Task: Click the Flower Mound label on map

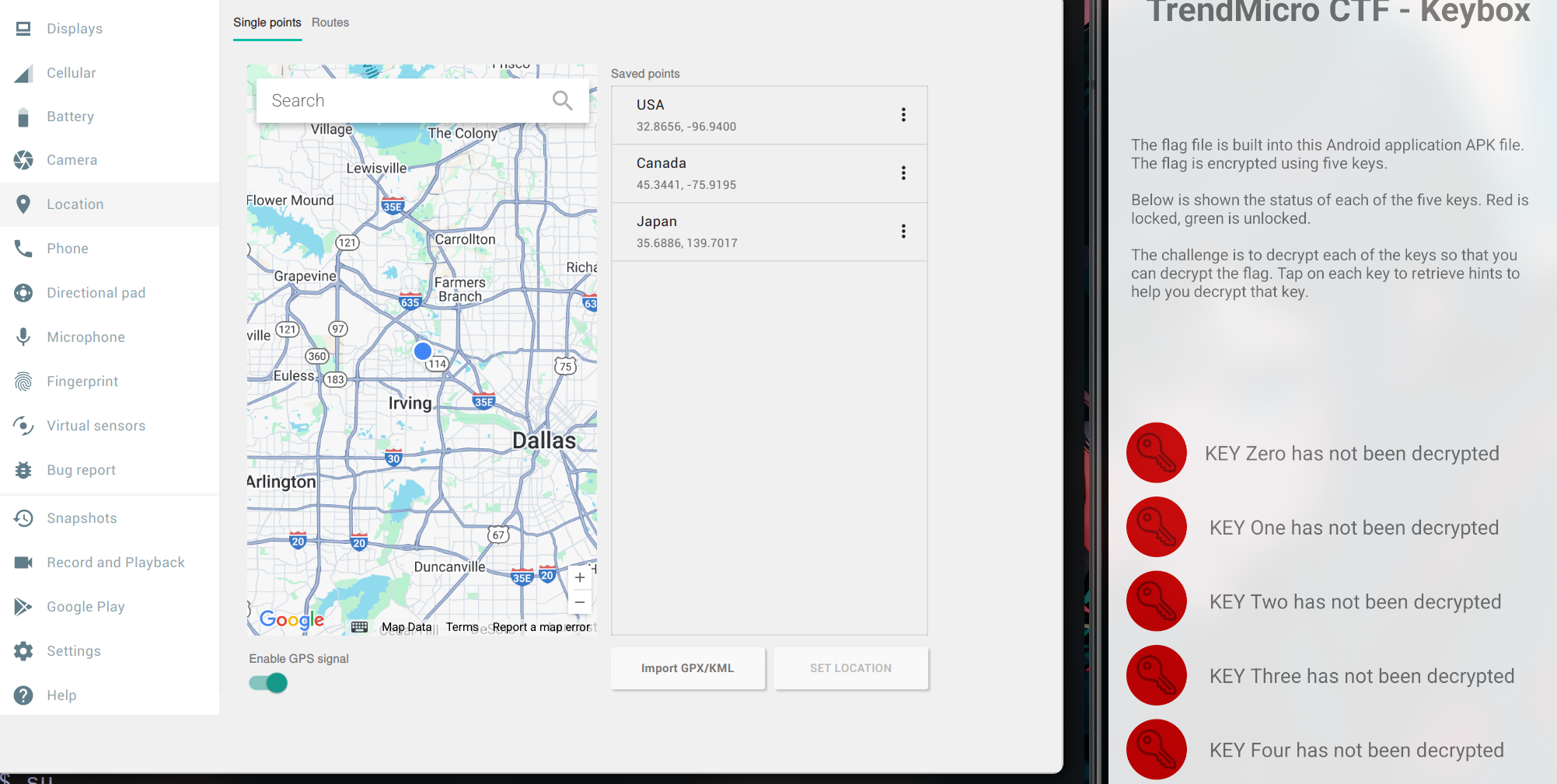Action: coord(290,200)
